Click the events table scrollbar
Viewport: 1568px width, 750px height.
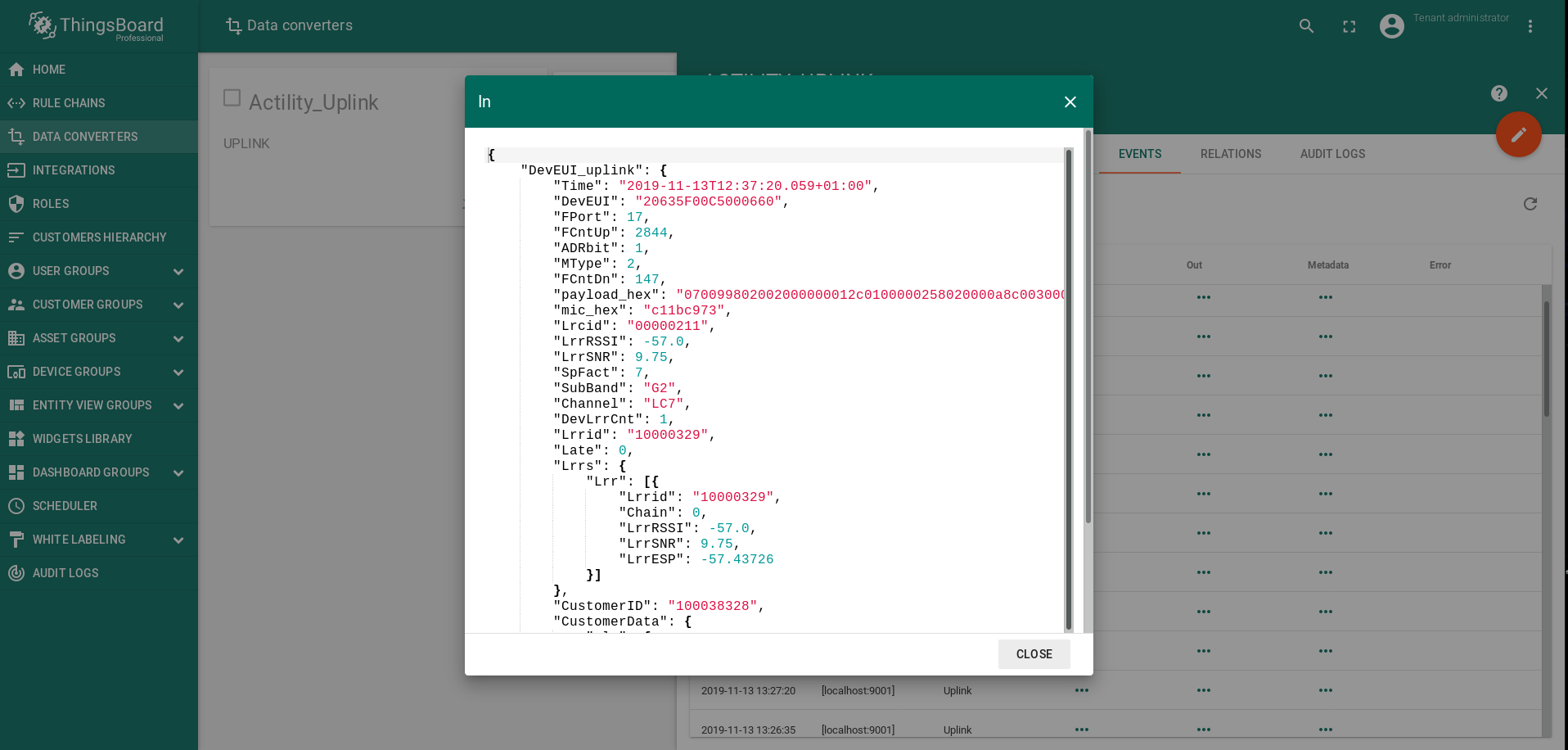pos(1547,359)
